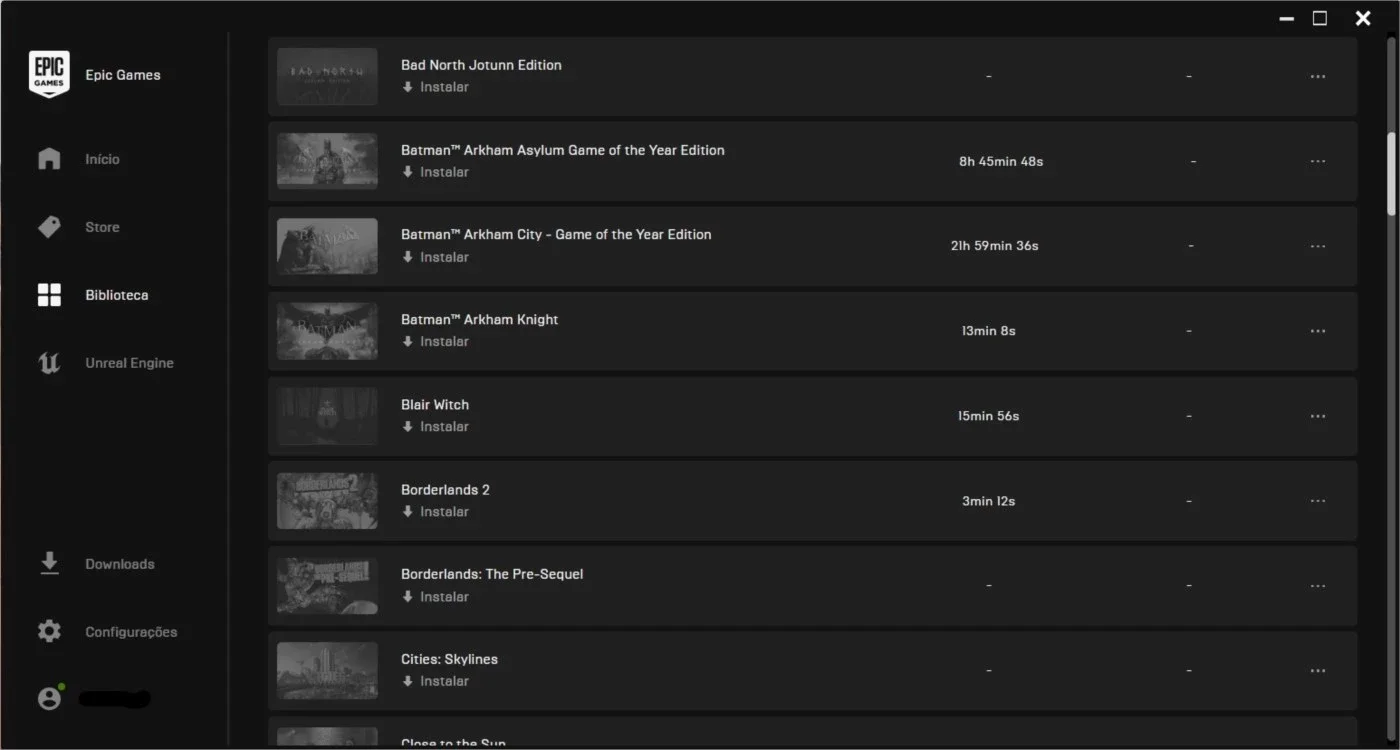Open options menu for Batman Arkham Asylum
Screen dimensions: 1400x750
click(1318, 161)
